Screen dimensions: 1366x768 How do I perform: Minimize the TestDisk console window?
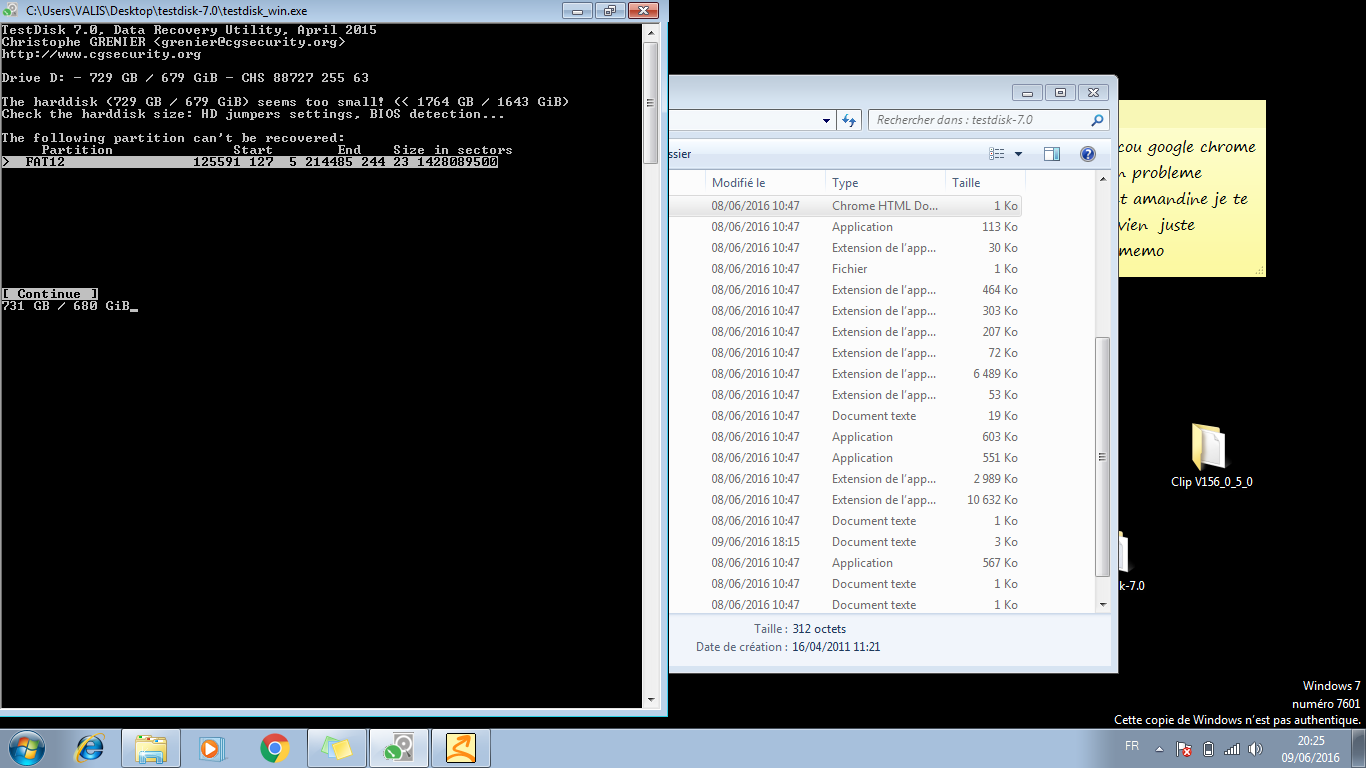point(577,11)
